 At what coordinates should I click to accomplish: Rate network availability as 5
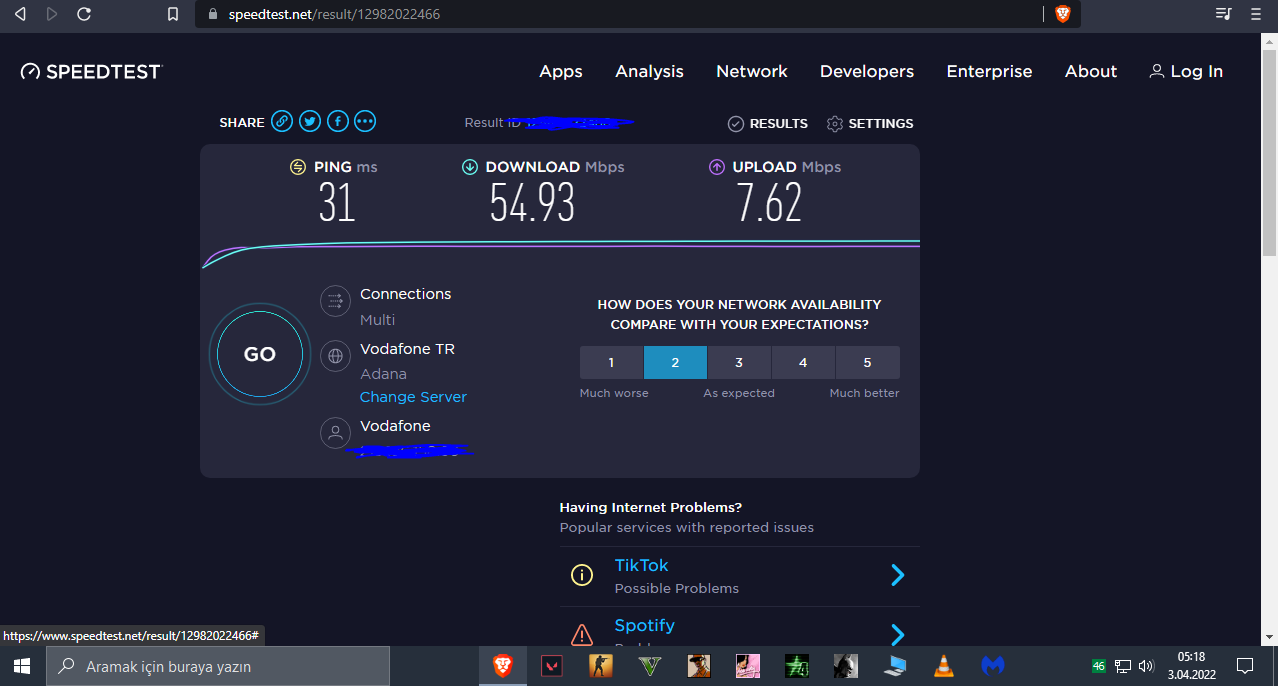(x=867, y=362)
